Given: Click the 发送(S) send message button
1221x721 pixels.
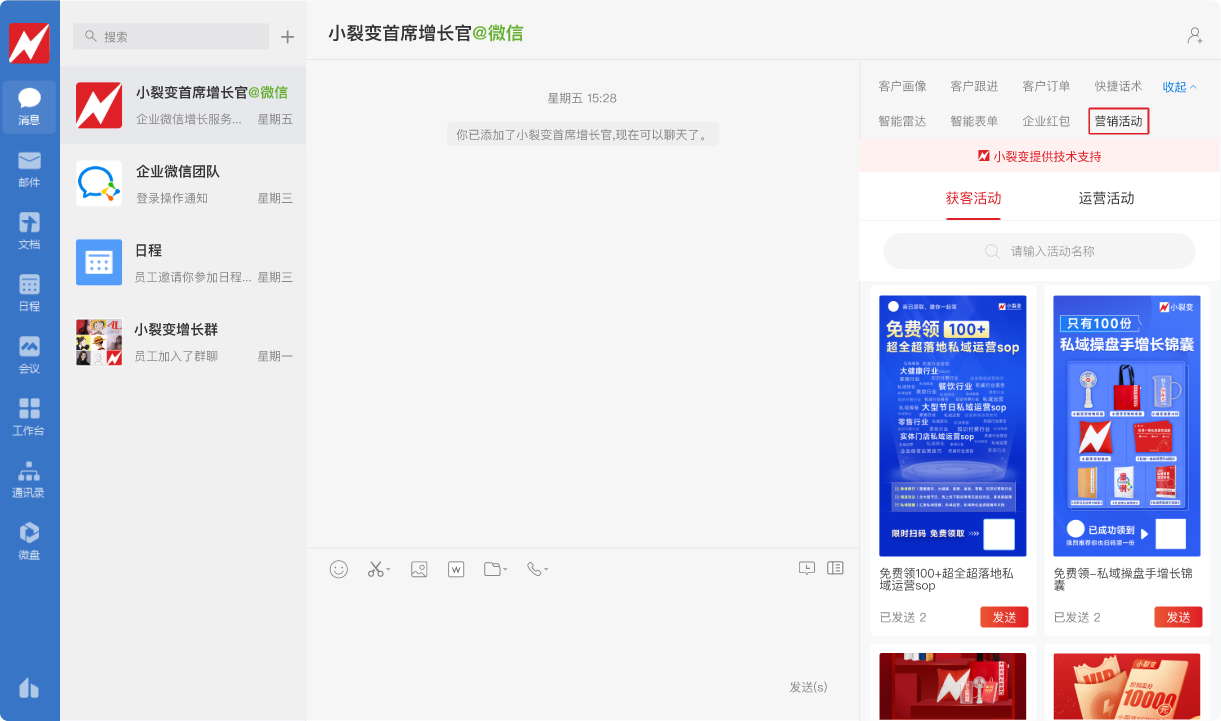Looking at the screenshot, I should pos(808,687).
